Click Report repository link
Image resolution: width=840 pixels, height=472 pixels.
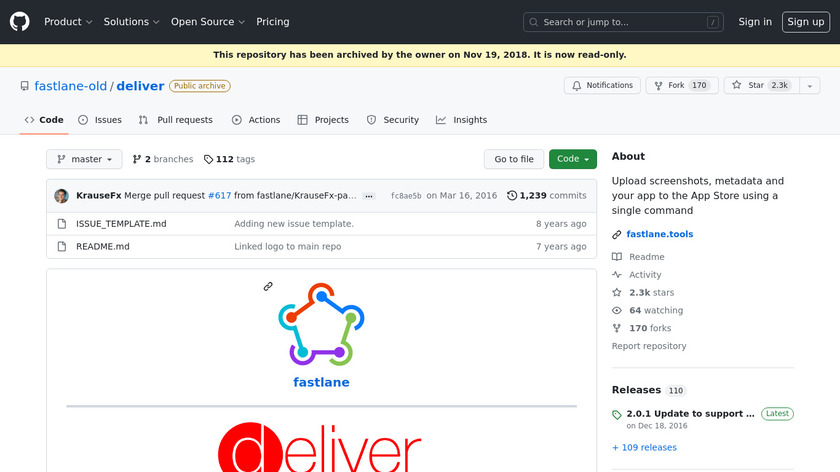tap(649, 346)
